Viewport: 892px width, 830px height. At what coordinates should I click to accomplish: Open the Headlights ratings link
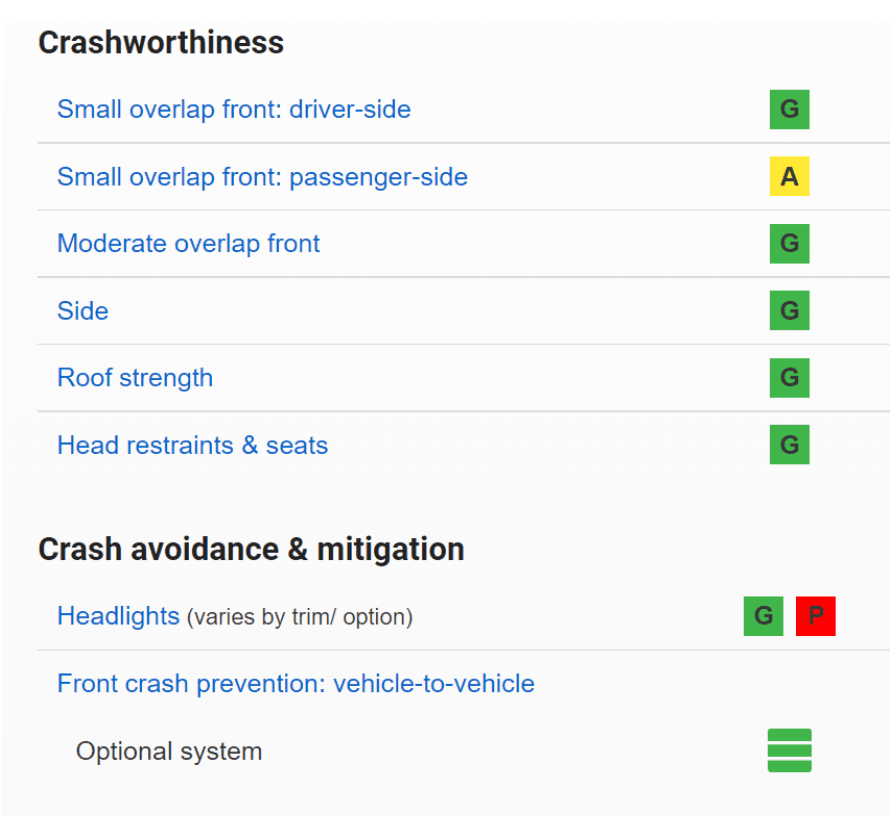(x=118, y=616)
